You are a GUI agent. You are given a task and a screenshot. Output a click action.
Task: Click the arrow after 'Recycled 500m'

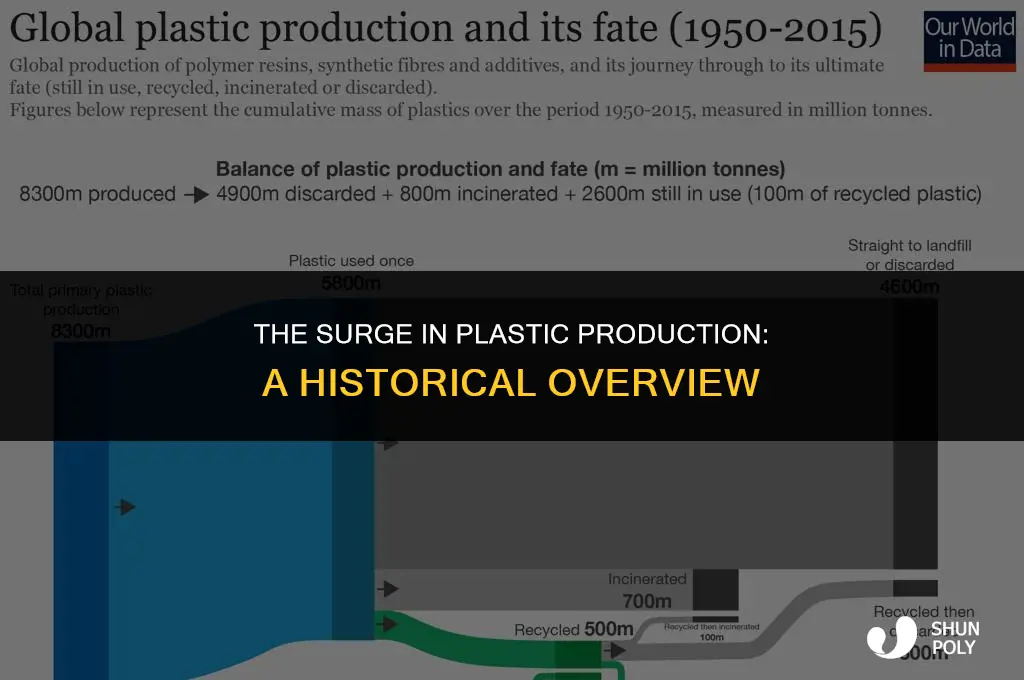(615, 650)
